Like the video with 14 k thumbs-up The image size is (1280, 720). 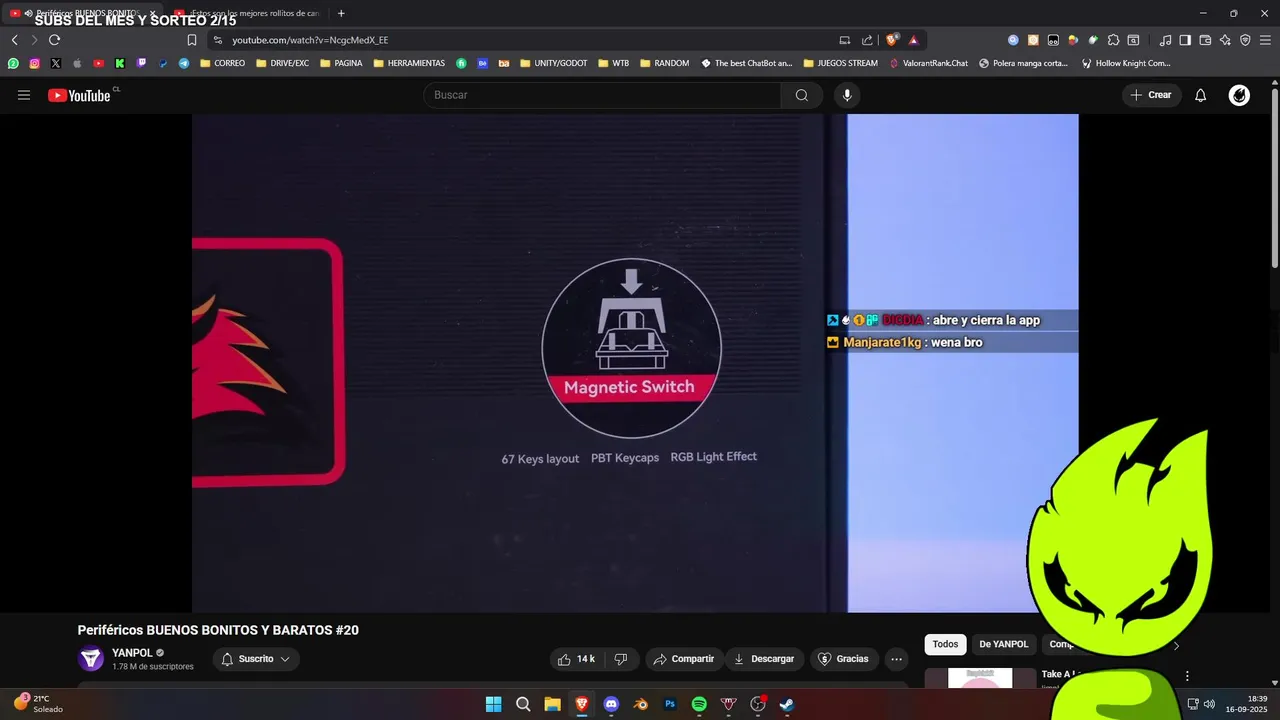coord(576,659)
